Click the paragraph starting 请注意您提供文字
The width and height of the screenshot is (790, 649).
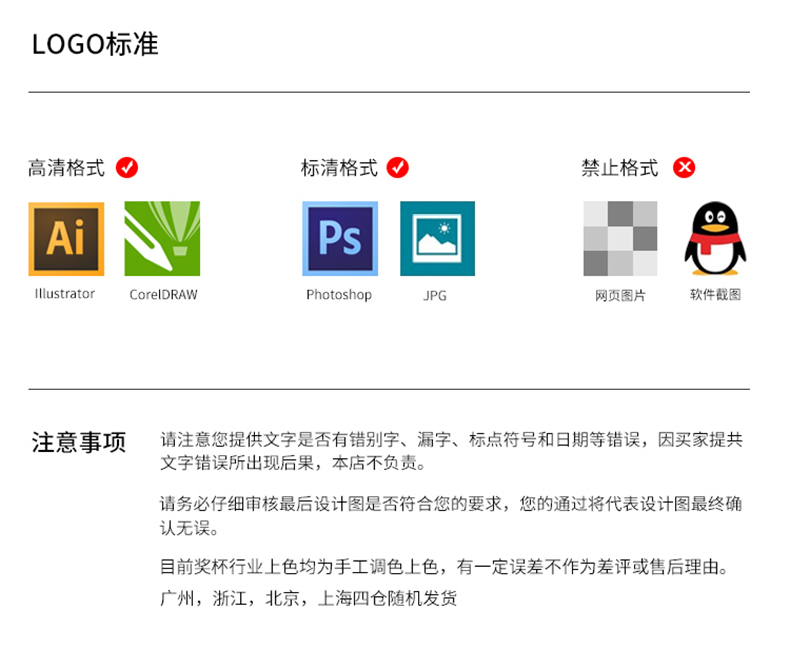[x=451, y=451]
